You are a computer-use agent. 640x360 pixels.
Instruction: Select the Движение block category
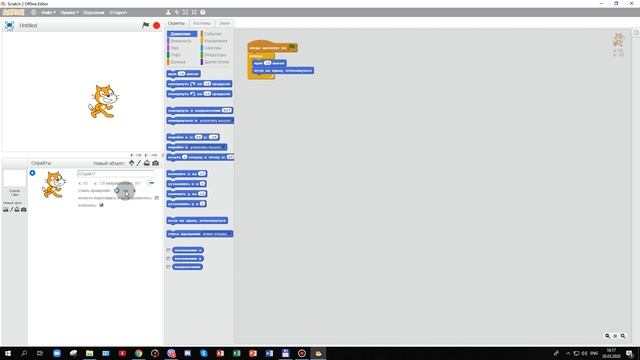182,34
